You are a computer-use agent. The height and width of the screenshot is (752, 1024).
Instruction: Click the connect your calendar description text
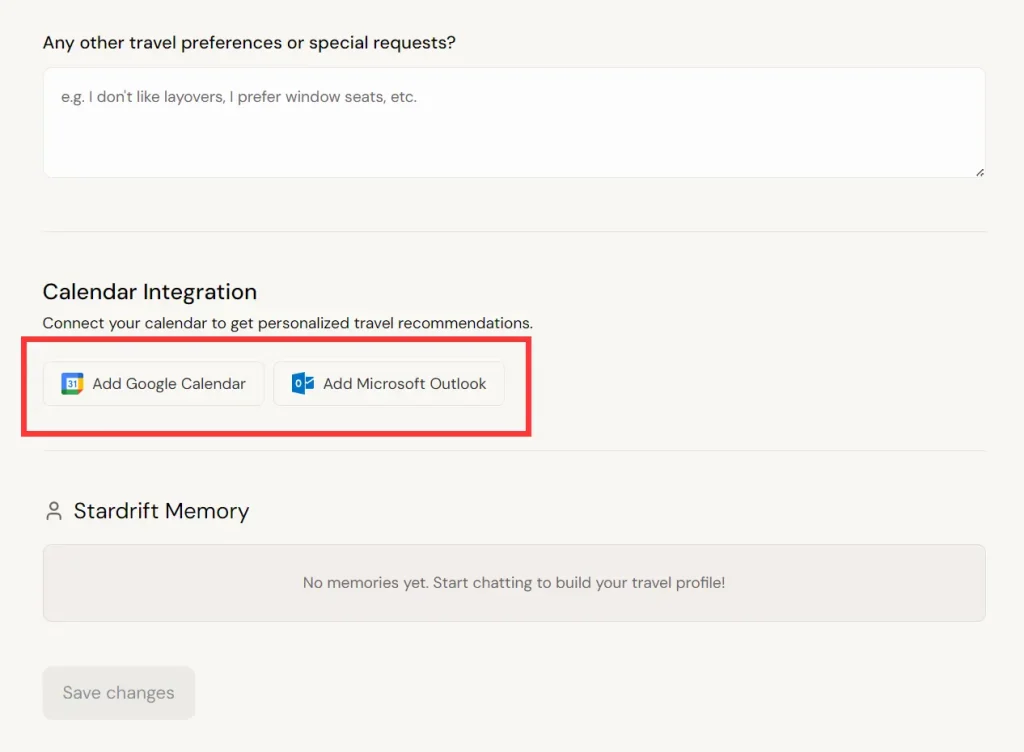click(287, 323)
